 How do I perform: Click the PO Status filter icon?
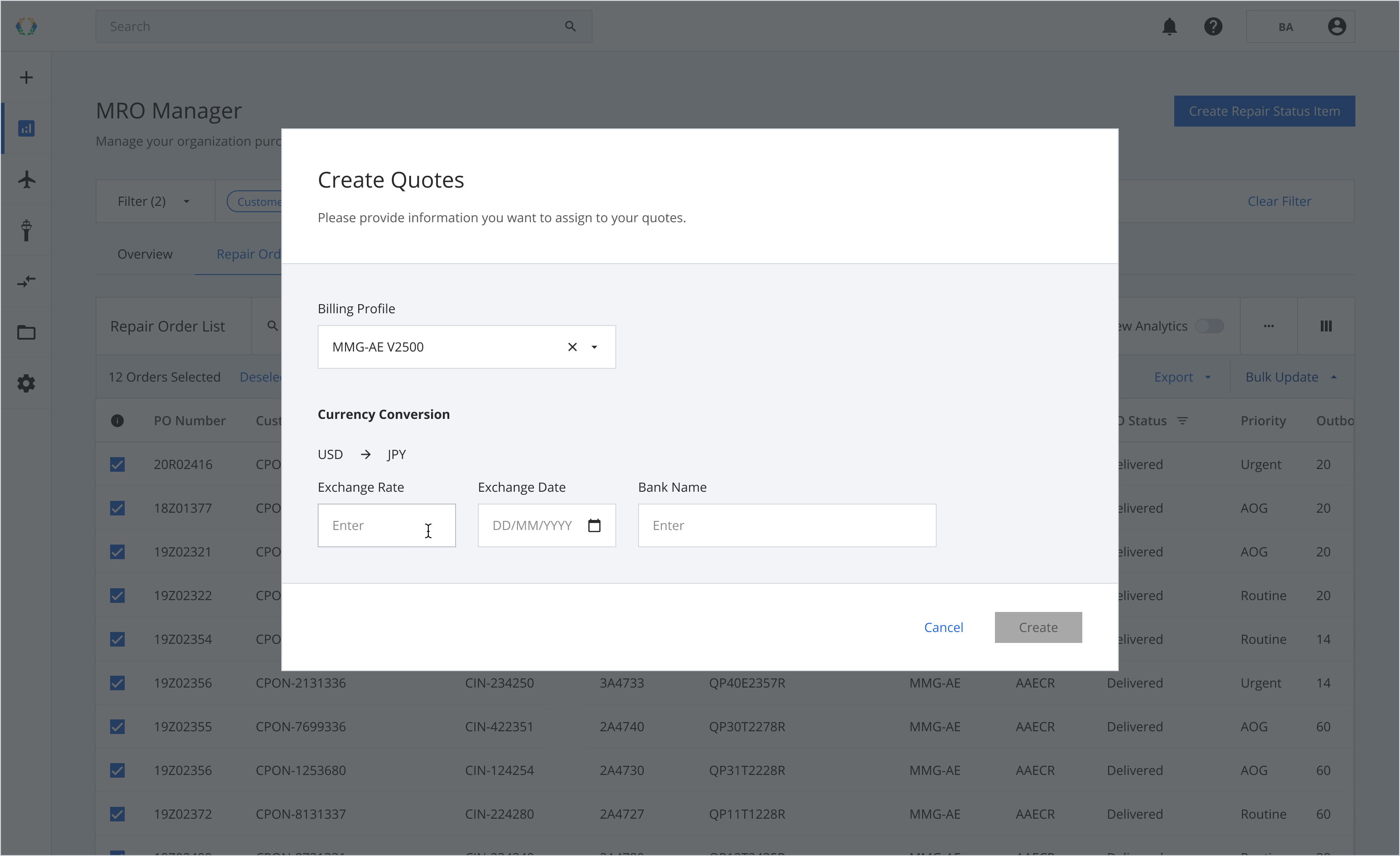coord(1182,421)
